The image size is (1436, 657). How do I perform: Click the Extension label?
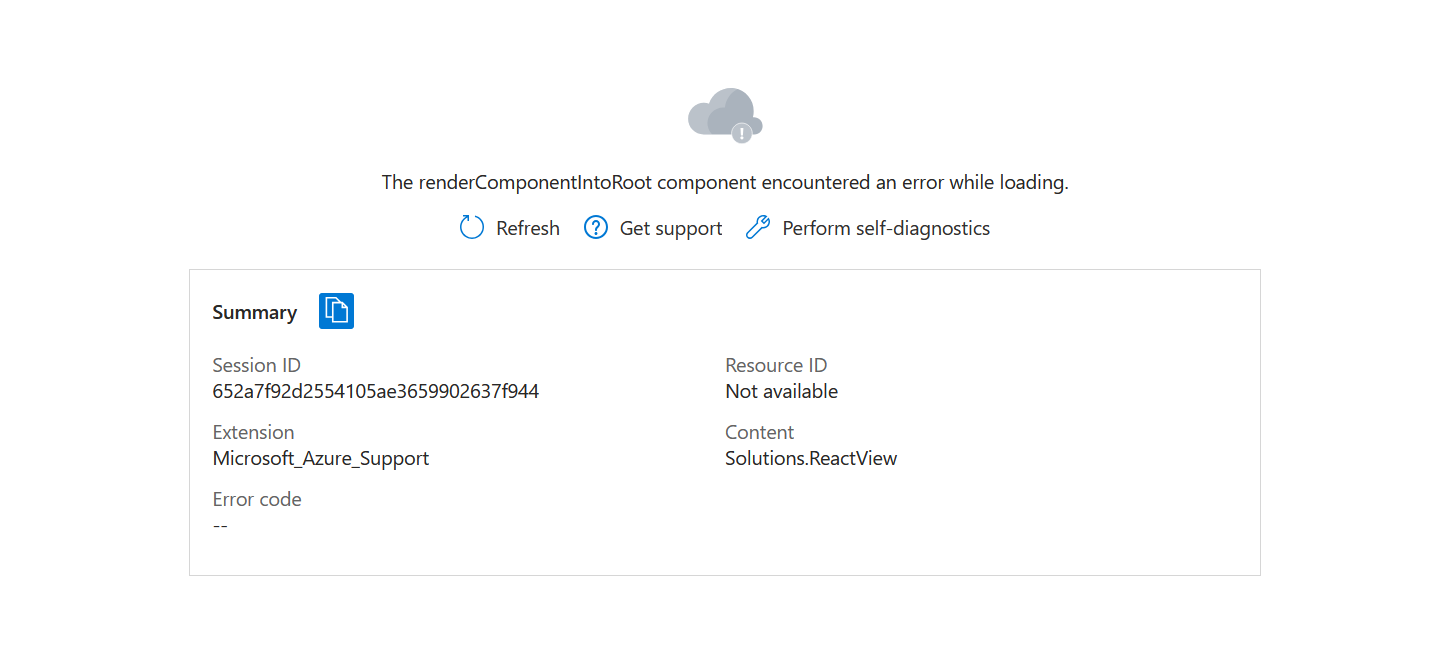coord(253,432)
